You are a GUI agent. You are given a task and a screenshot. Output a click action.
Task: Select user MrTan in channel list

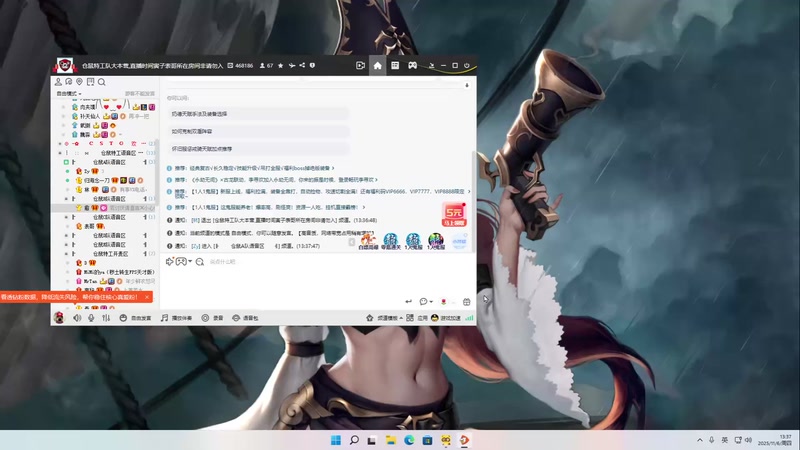pos(90,281)
